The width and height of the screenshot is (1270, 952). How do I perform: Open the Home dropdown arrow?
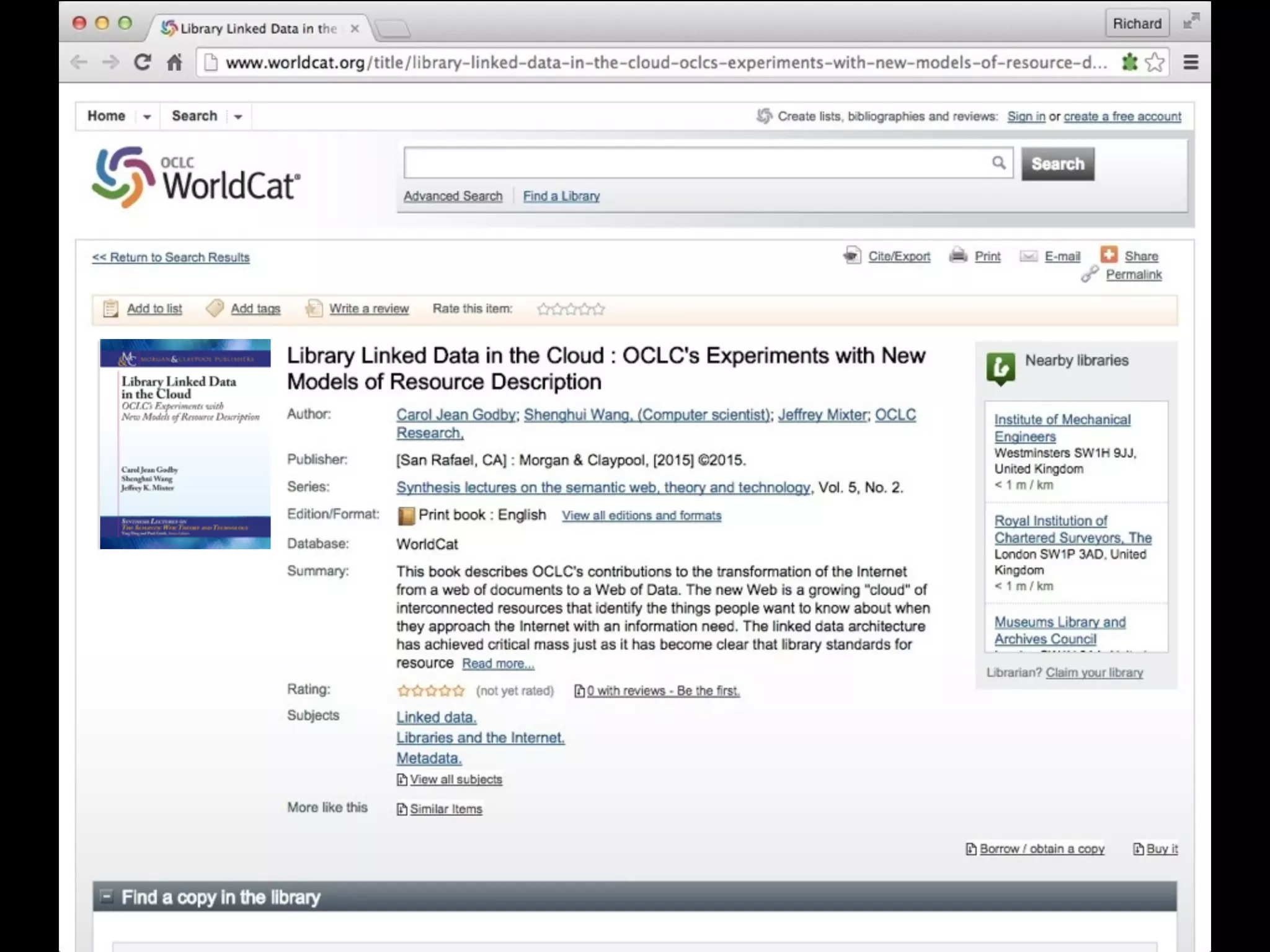point(147,117)
